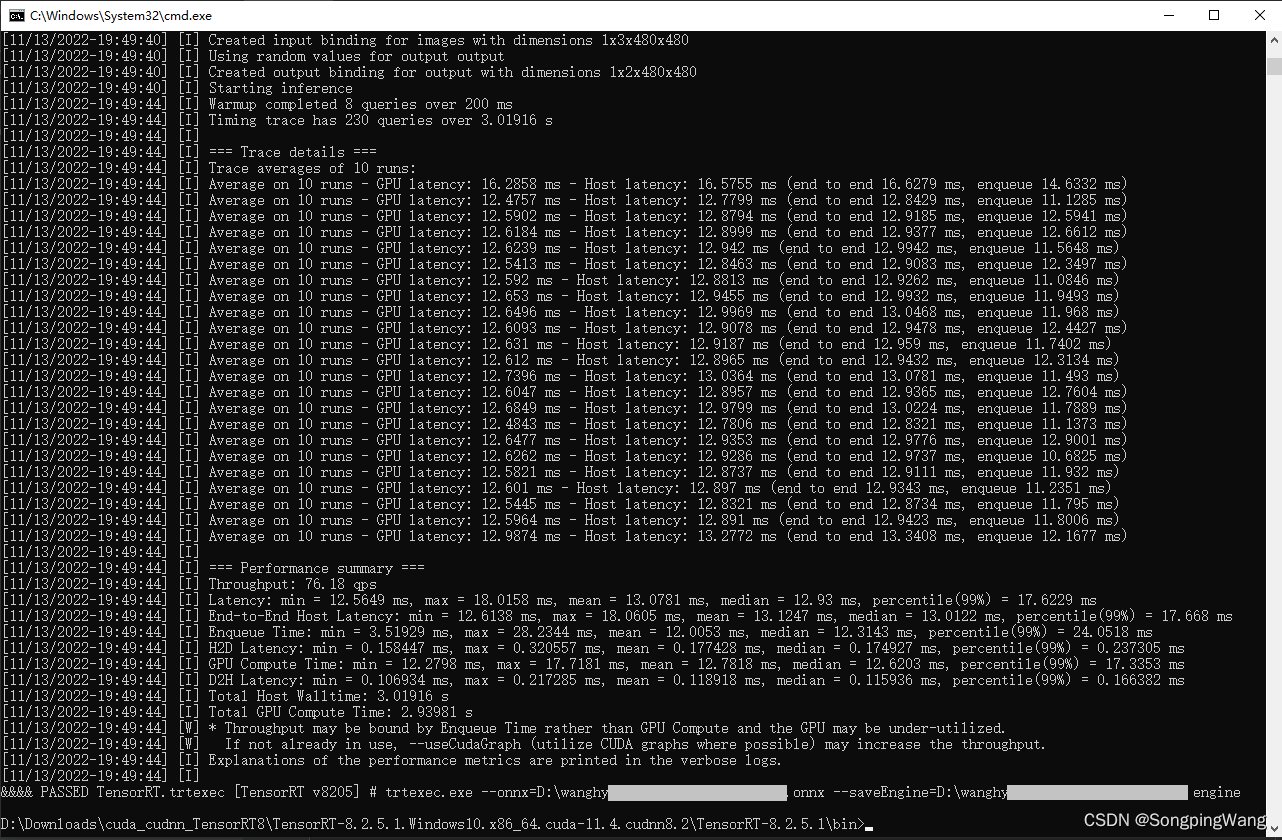
Task: Click the H2D Latency line
Action: pyautogui.click(x=450, y=647)
